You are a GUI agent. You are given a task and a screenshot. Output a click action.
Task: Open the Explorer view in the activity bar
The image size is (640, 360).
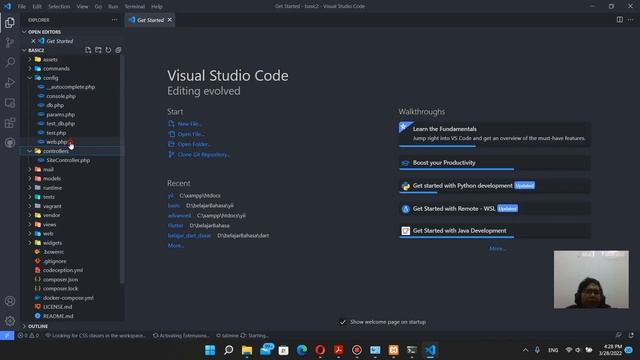(10, 22)
